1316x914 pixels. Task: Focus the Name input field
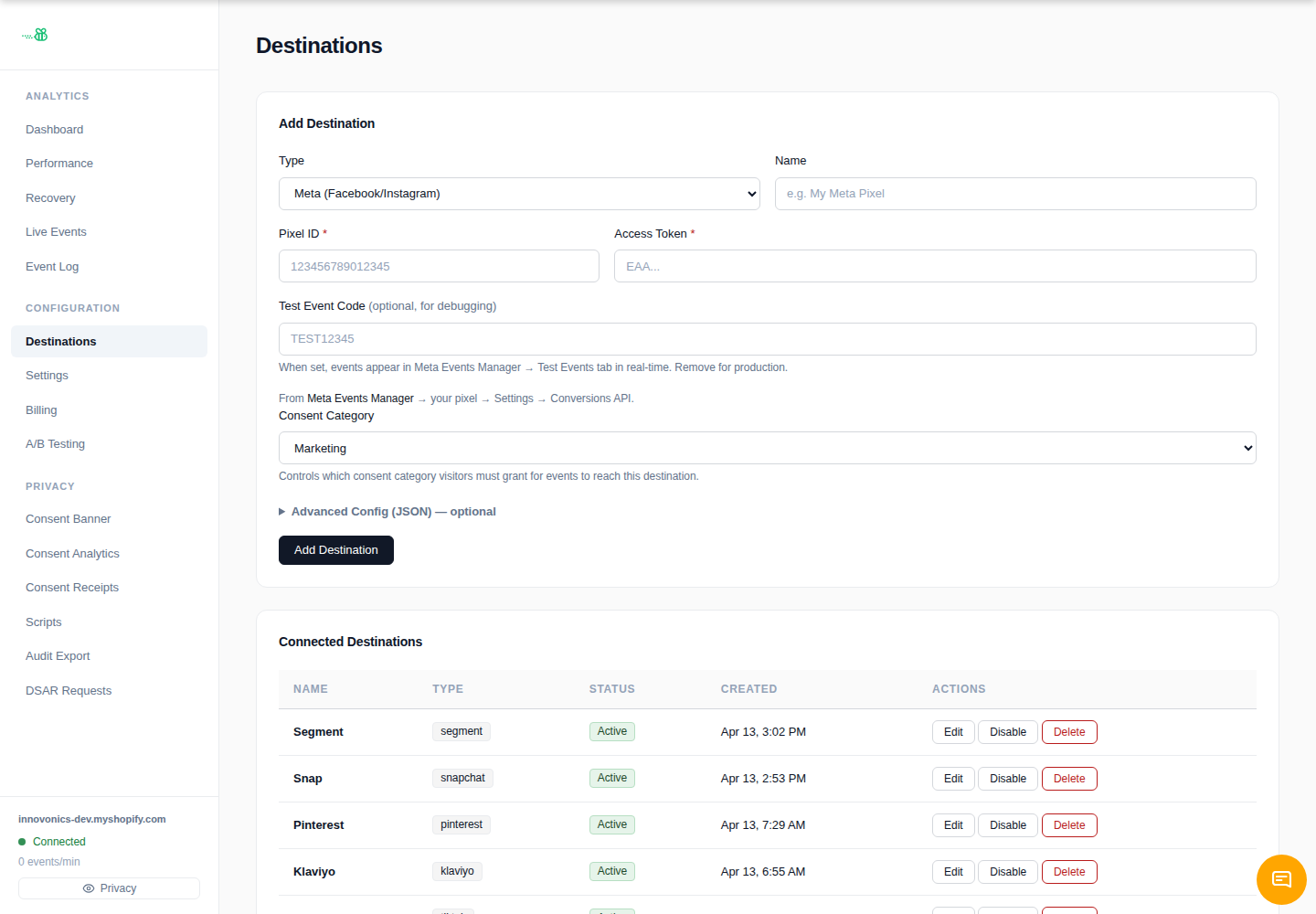click(x=1015, y=194)
